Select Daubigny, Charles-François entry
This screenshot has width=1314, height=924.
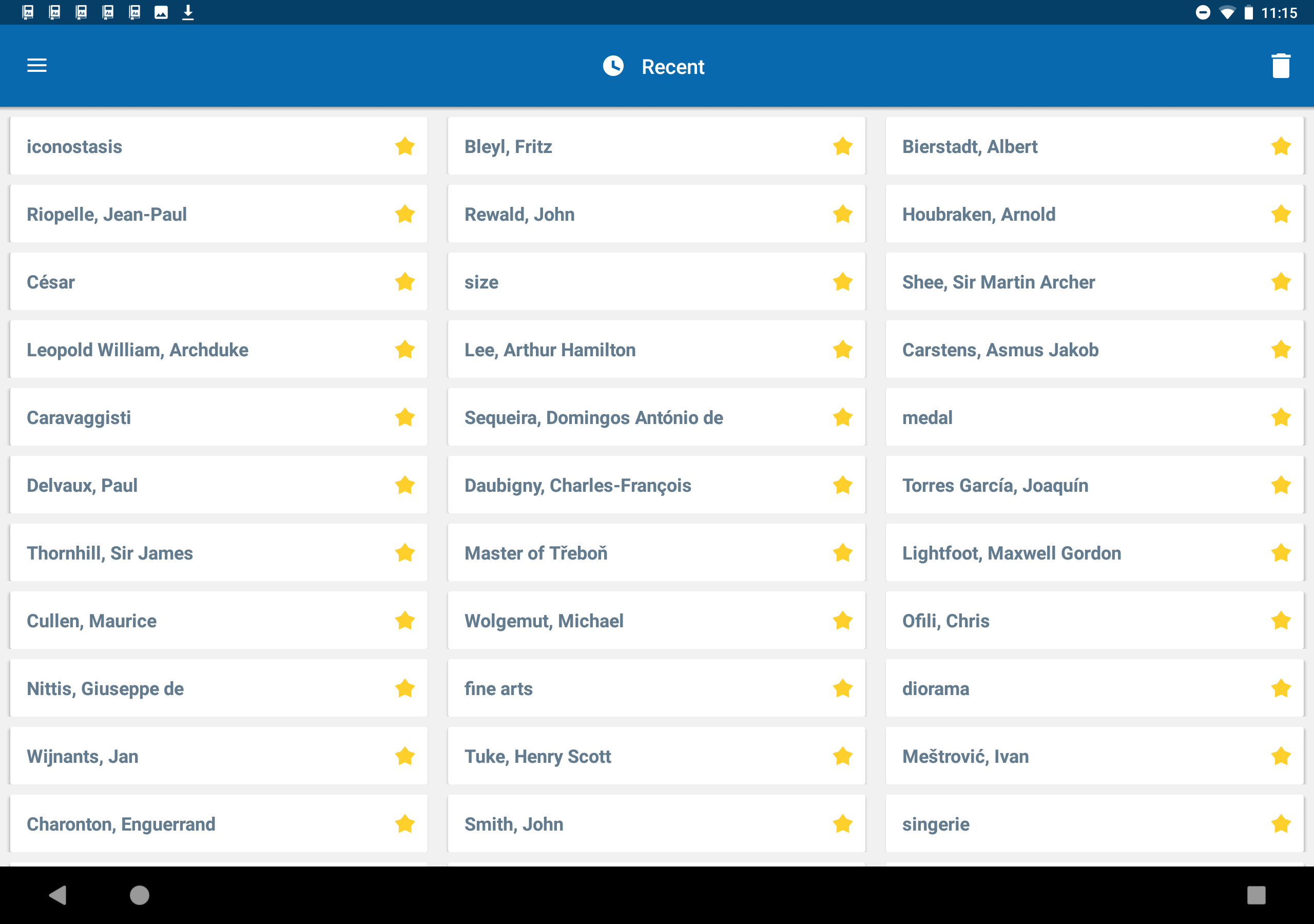(x=656, y=485)
